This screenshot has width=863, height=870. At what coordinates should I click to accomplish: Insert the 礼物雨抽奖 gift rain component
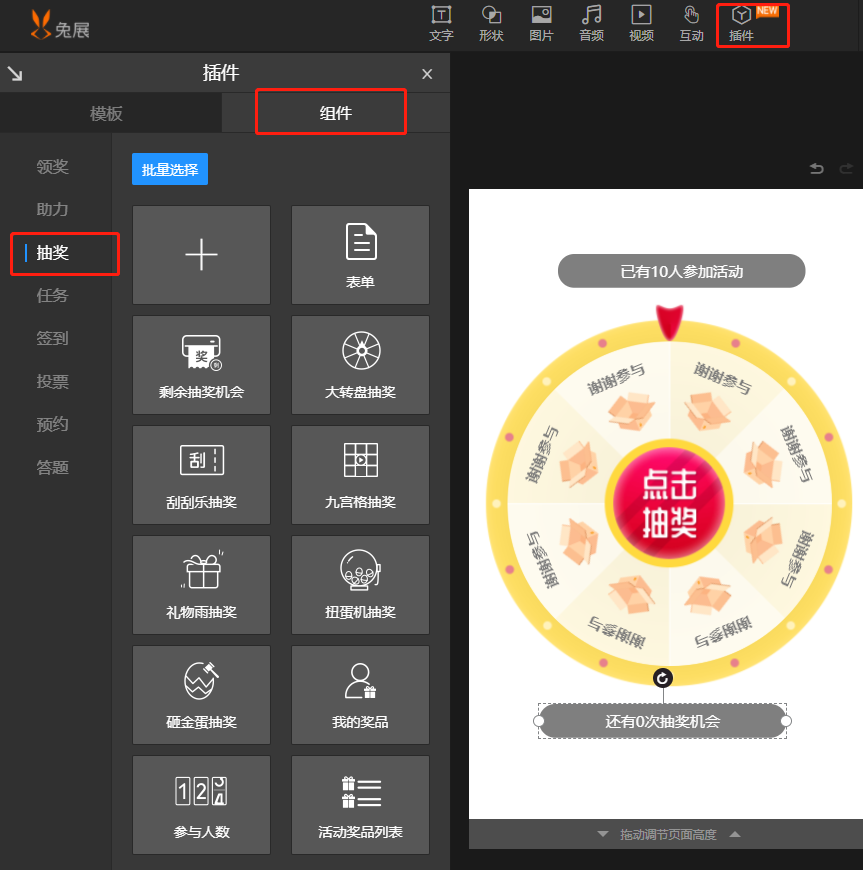[x=201, y=584]
